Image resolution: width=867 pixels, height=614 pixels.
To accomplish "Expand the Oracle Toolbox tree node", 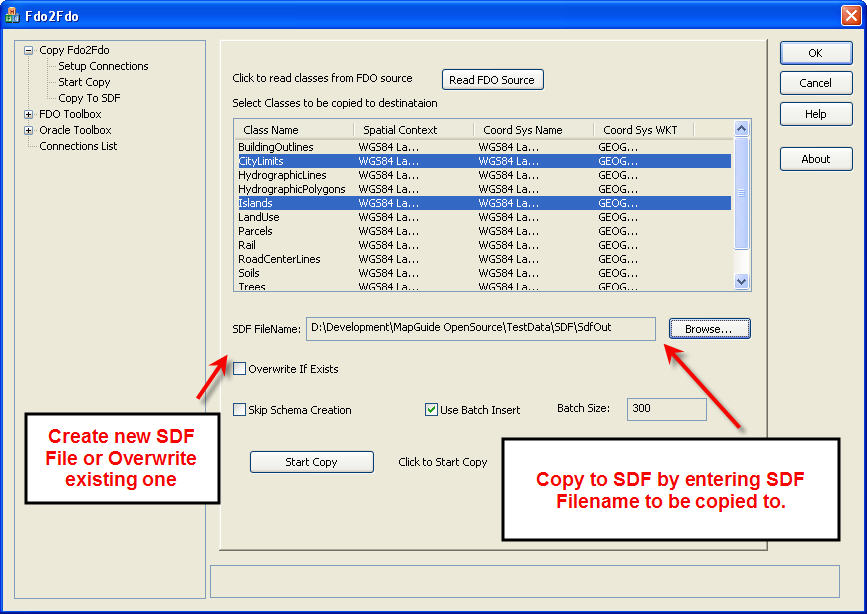I will (x=28, y=131).
